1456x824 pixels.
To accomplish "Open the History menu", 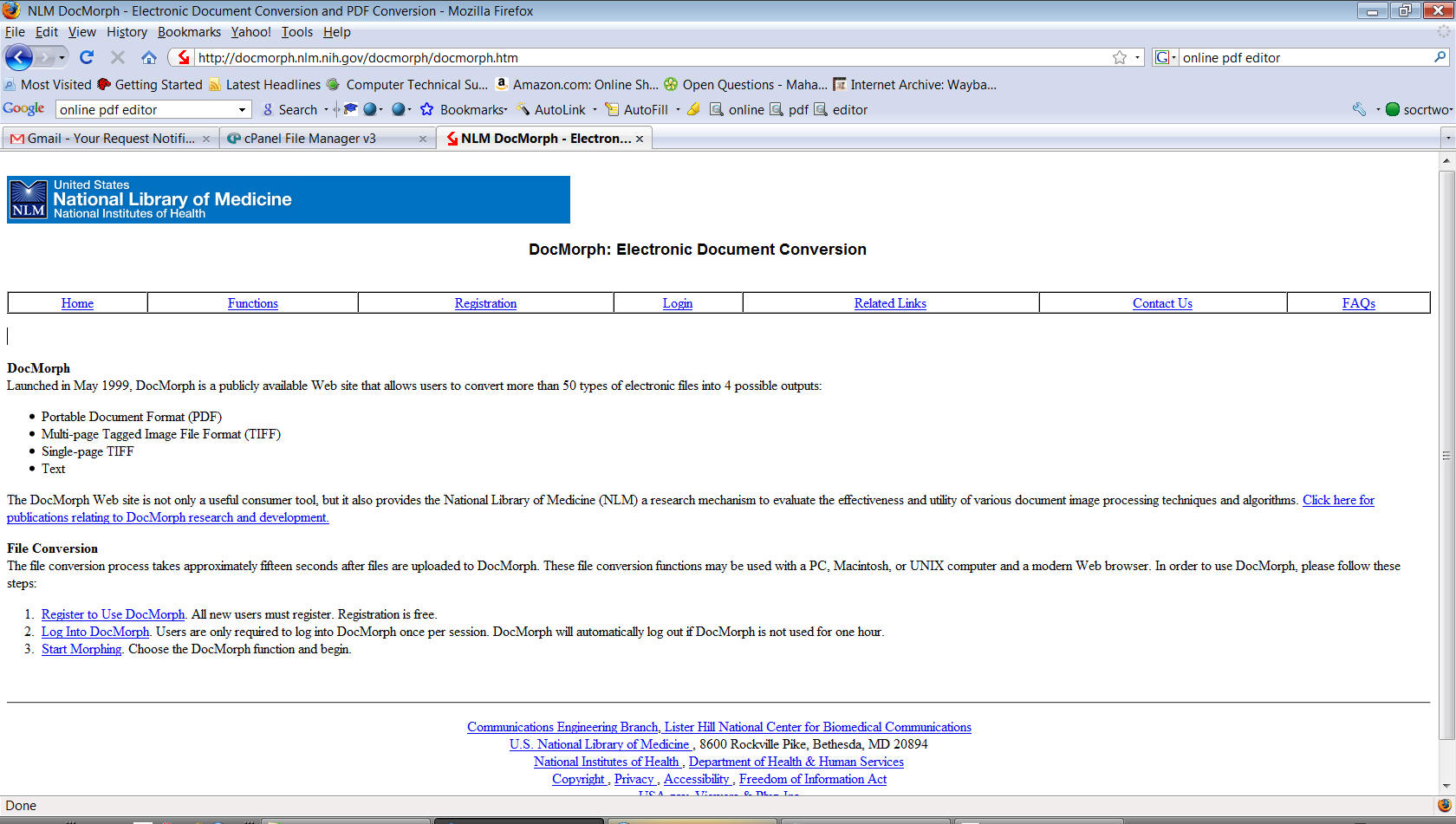I will click(127, 32).
